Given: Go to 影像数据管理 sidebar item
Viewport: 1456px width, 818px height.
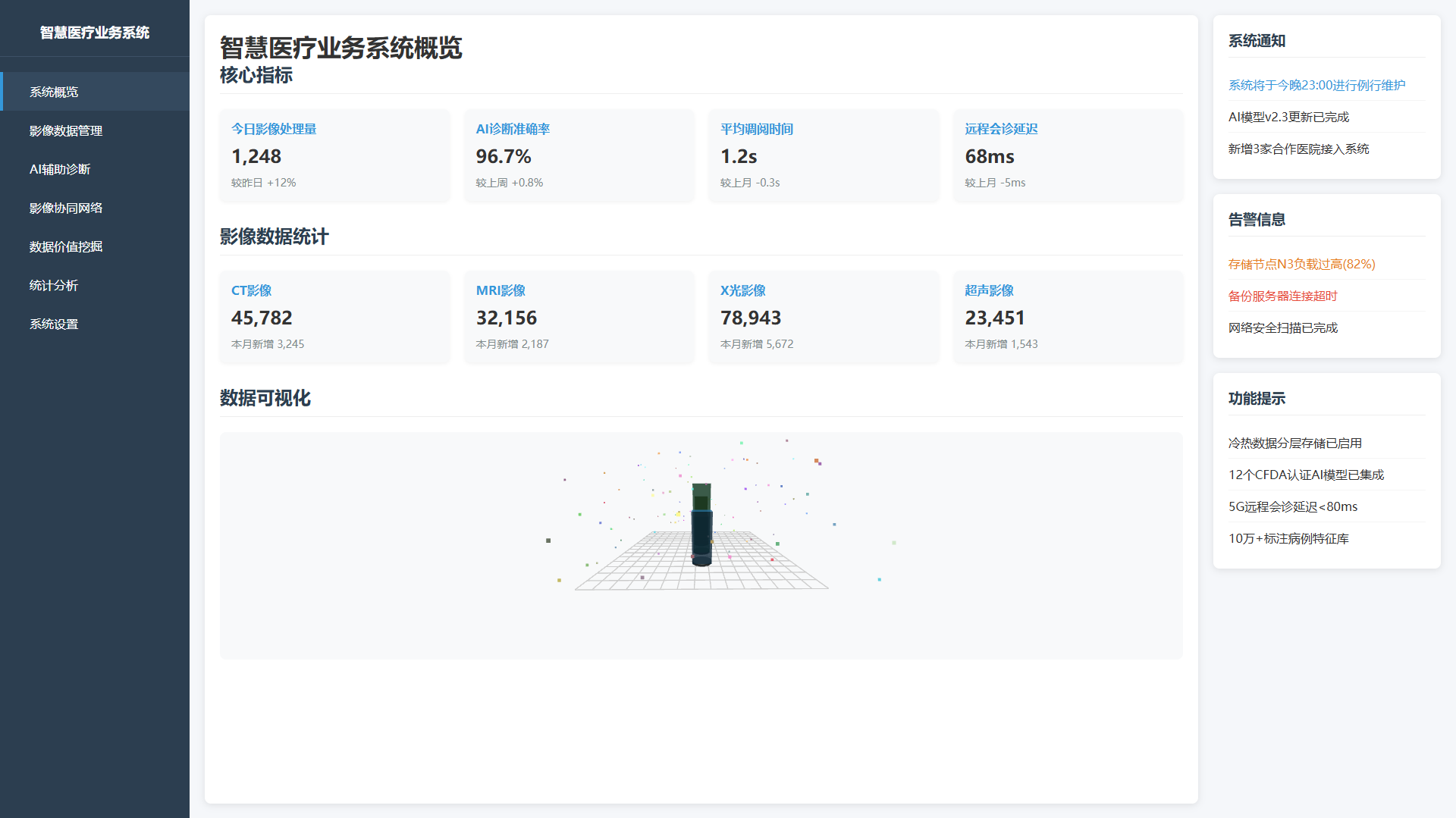Looking at the screenshot, I should point(66,130).
